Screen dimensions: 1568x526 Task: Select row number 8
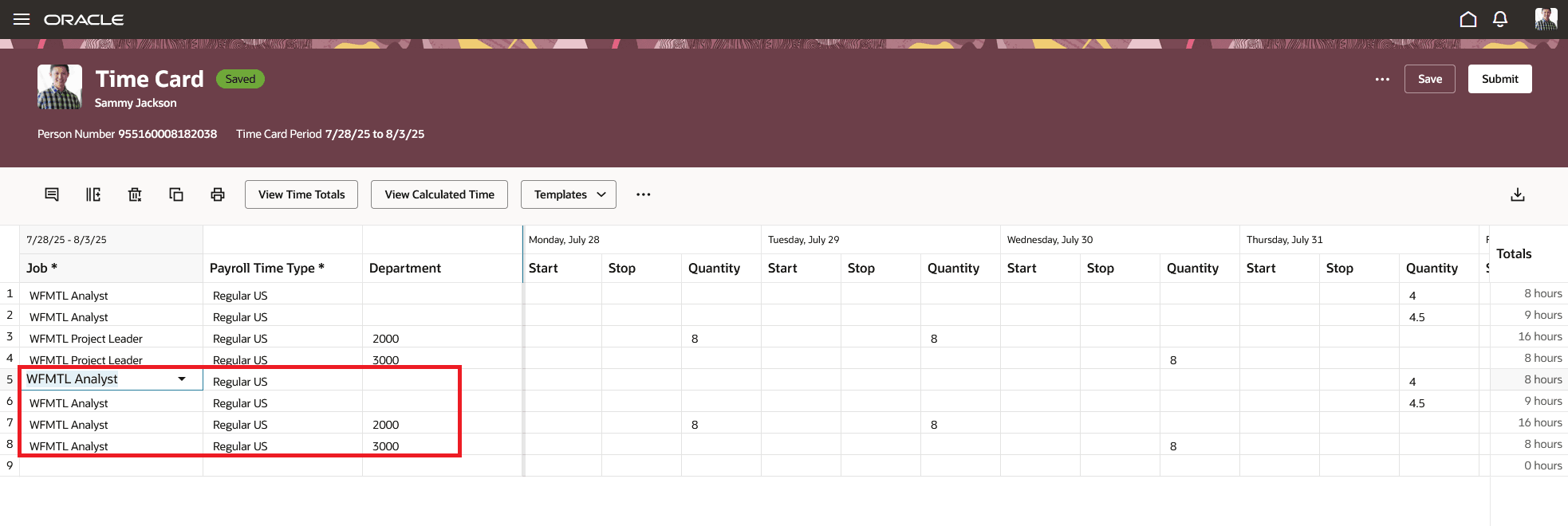pyautogui.click(x=10, y=444)
